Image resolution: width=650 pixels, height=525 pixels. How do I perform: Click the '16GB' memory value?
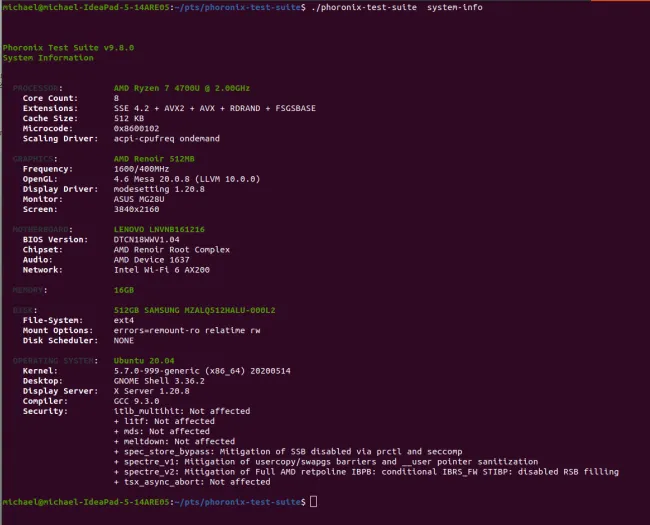coord(124,292)
